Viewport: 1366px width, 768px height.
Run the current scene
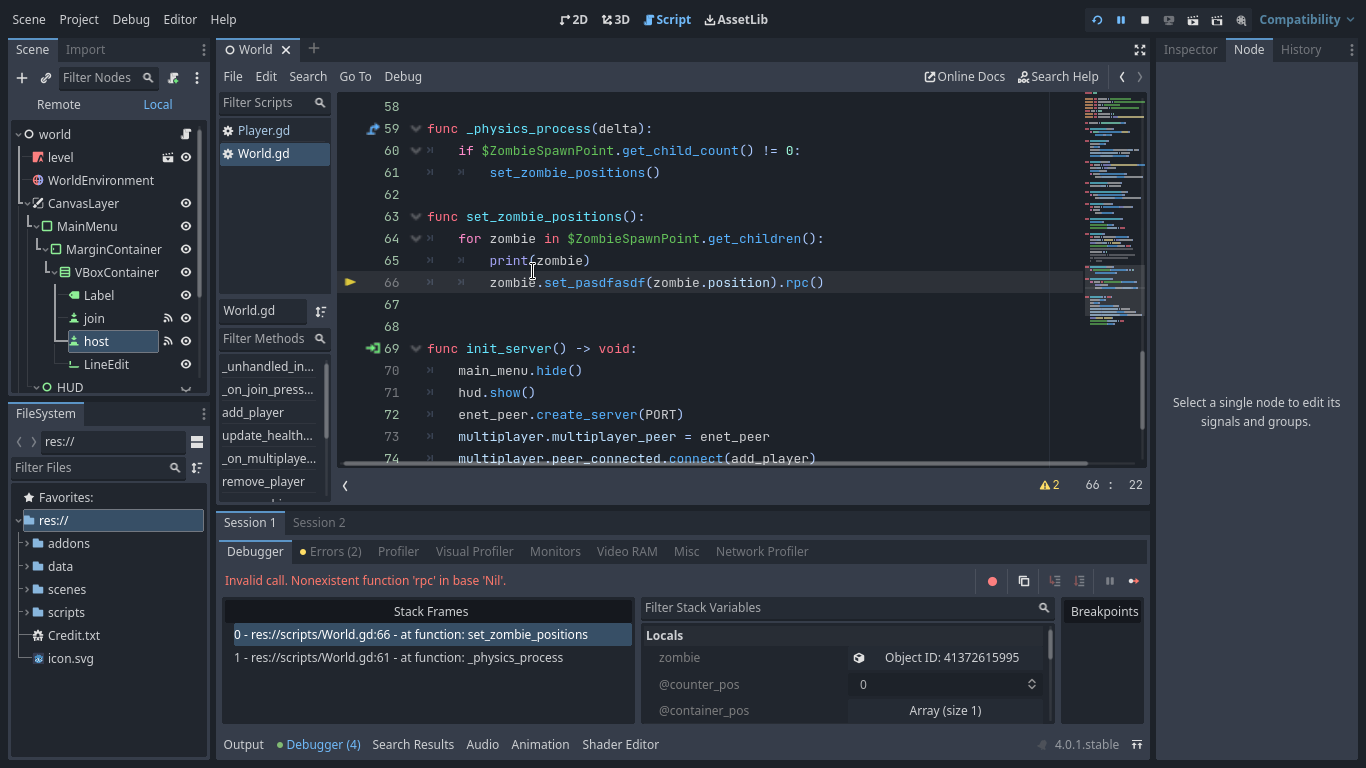(1192, 19)
